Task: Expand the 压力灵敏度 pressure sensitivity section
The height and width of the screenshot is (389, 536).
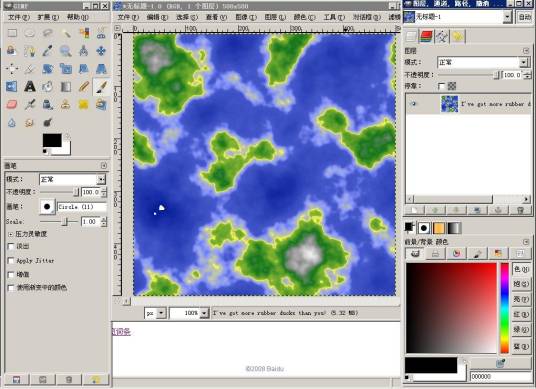Action: (x=10, y=234)
